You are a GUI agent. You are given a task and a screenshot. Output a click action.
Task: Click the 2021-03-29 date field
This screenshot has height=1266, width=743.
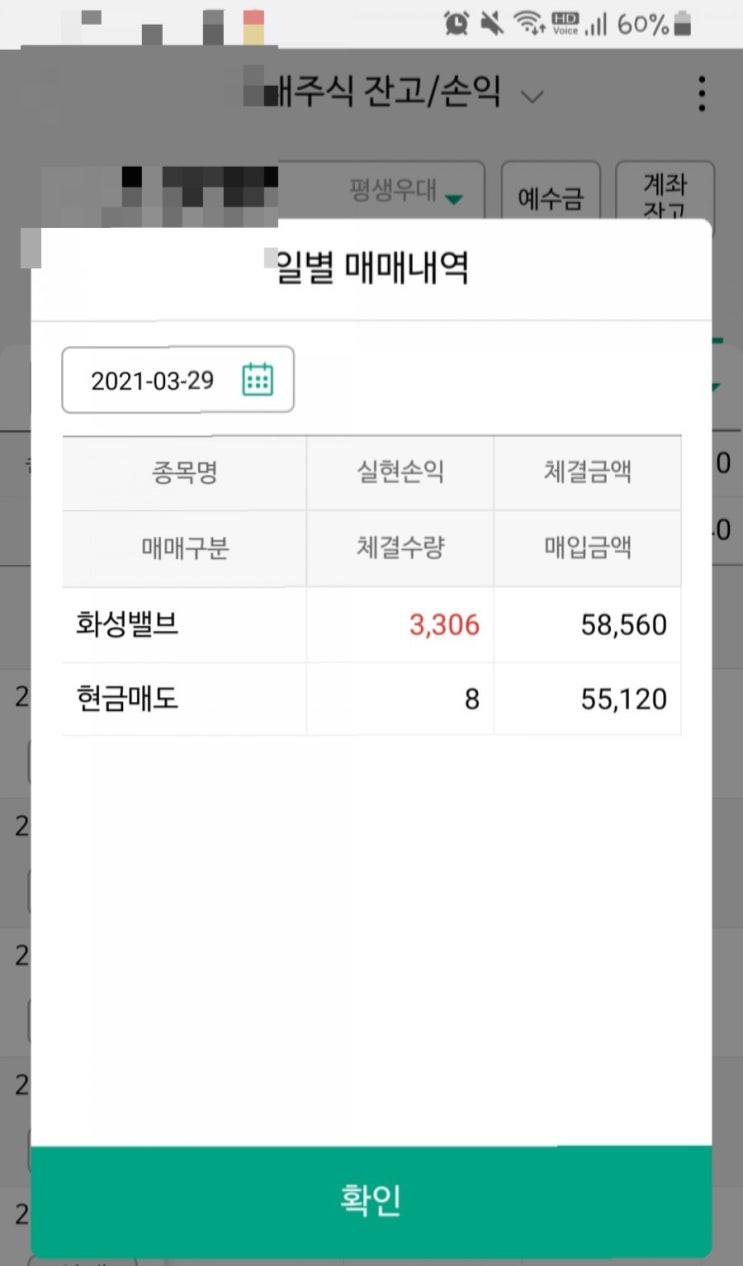[x=178, y=380]
